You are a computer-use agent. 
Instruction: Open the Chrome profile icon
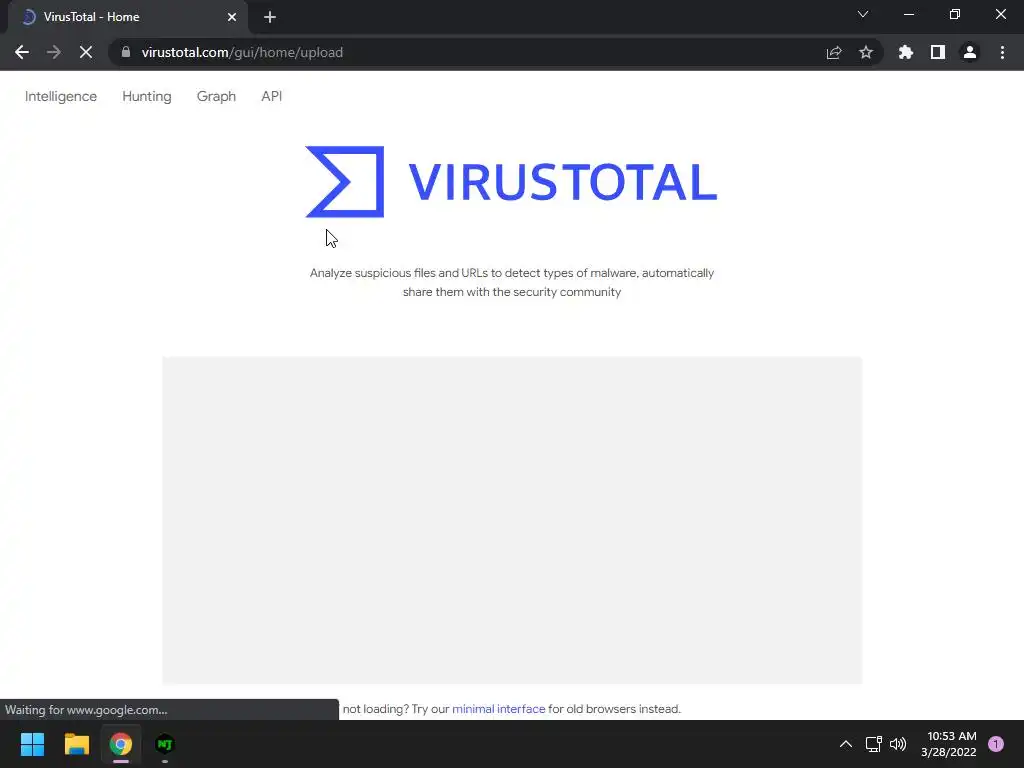click(970, 52)
